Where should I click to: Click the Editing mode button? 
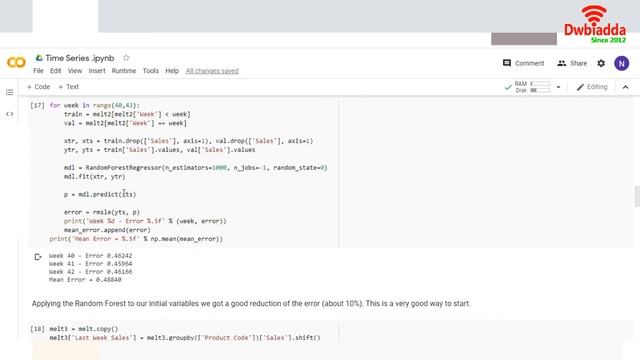[x=592, y=87]
